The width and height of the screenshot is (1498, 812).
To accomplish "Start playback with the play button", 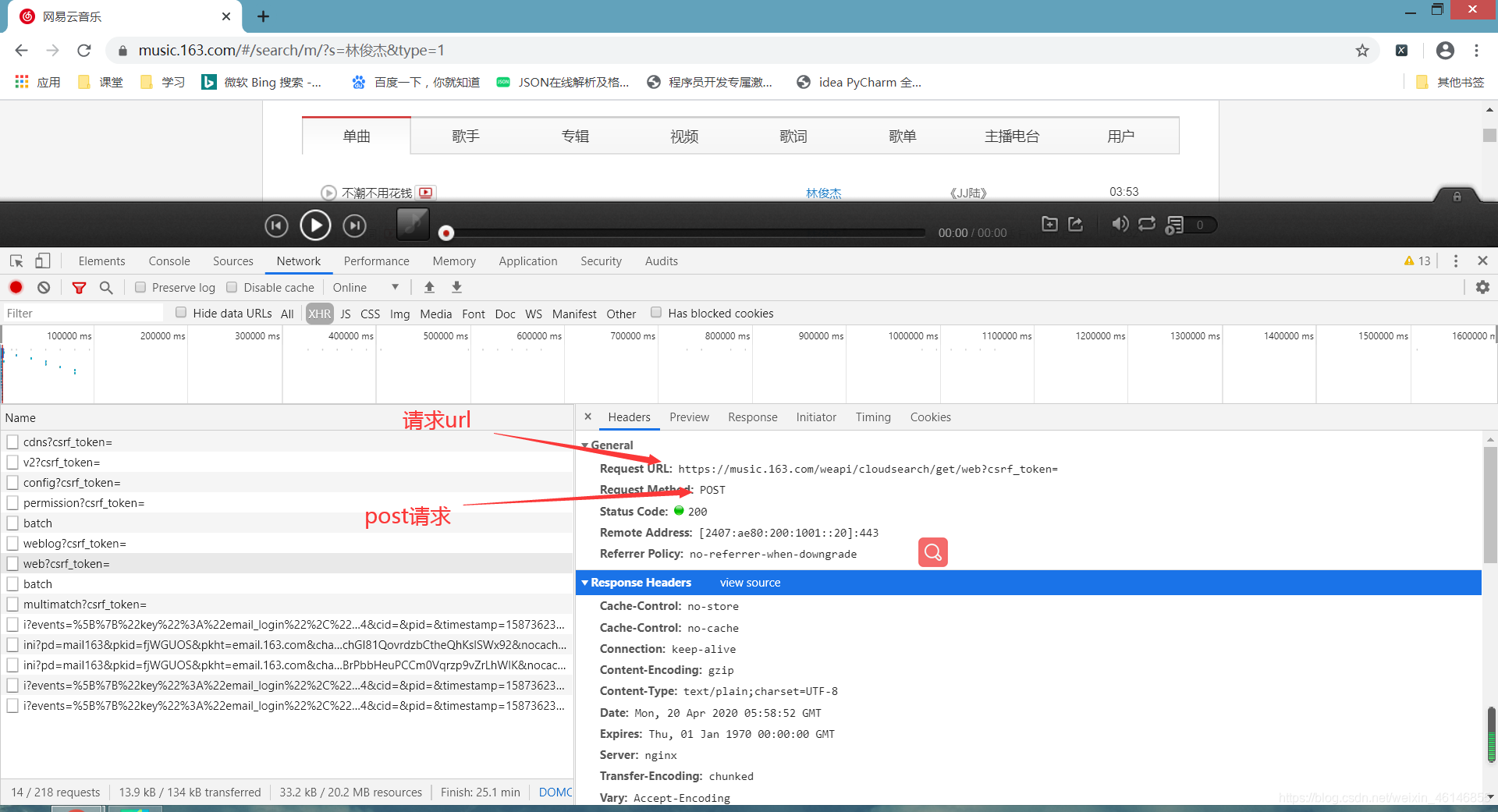I will point(315,225).
